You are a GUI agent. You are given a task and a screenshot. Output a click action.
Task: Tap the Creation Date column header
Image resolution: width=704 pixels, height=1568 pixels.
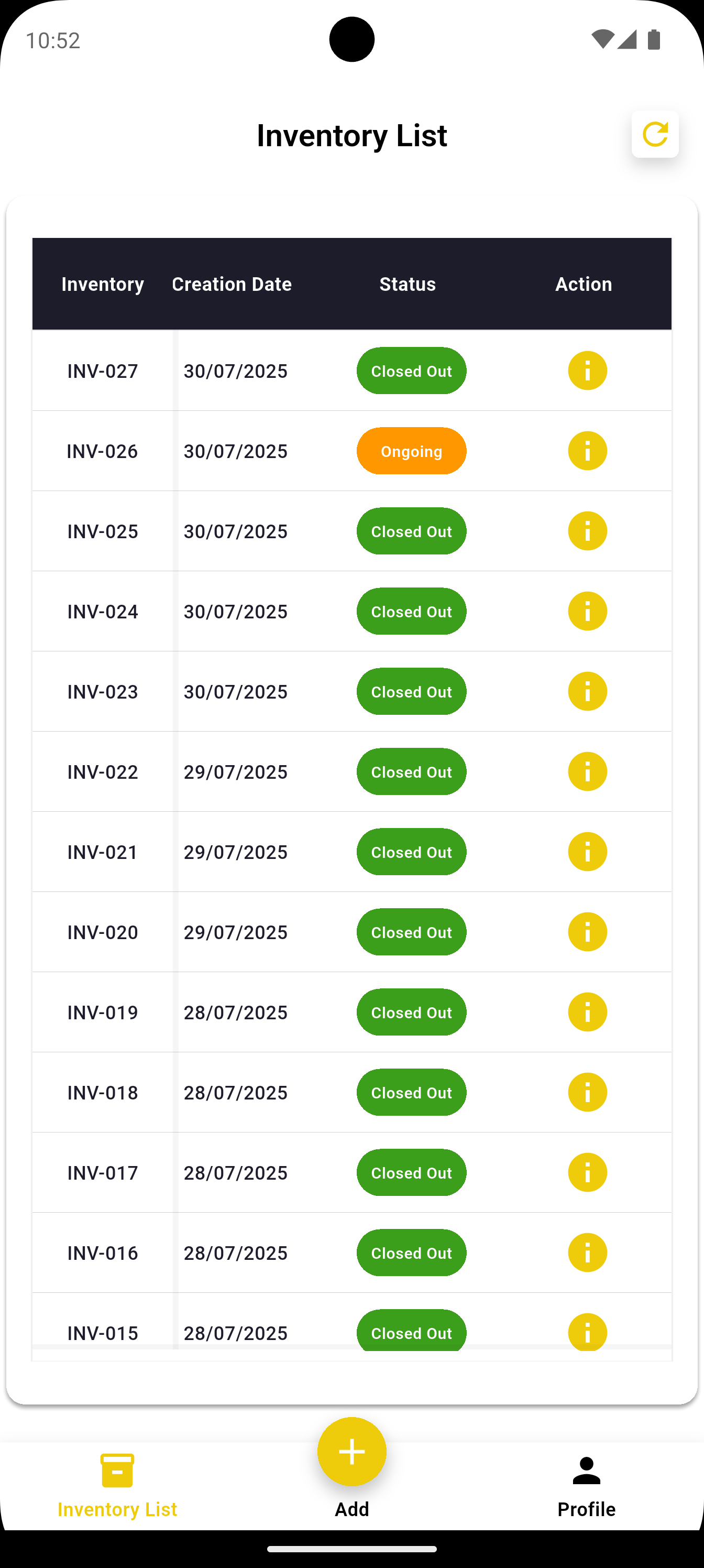(232, 284)
